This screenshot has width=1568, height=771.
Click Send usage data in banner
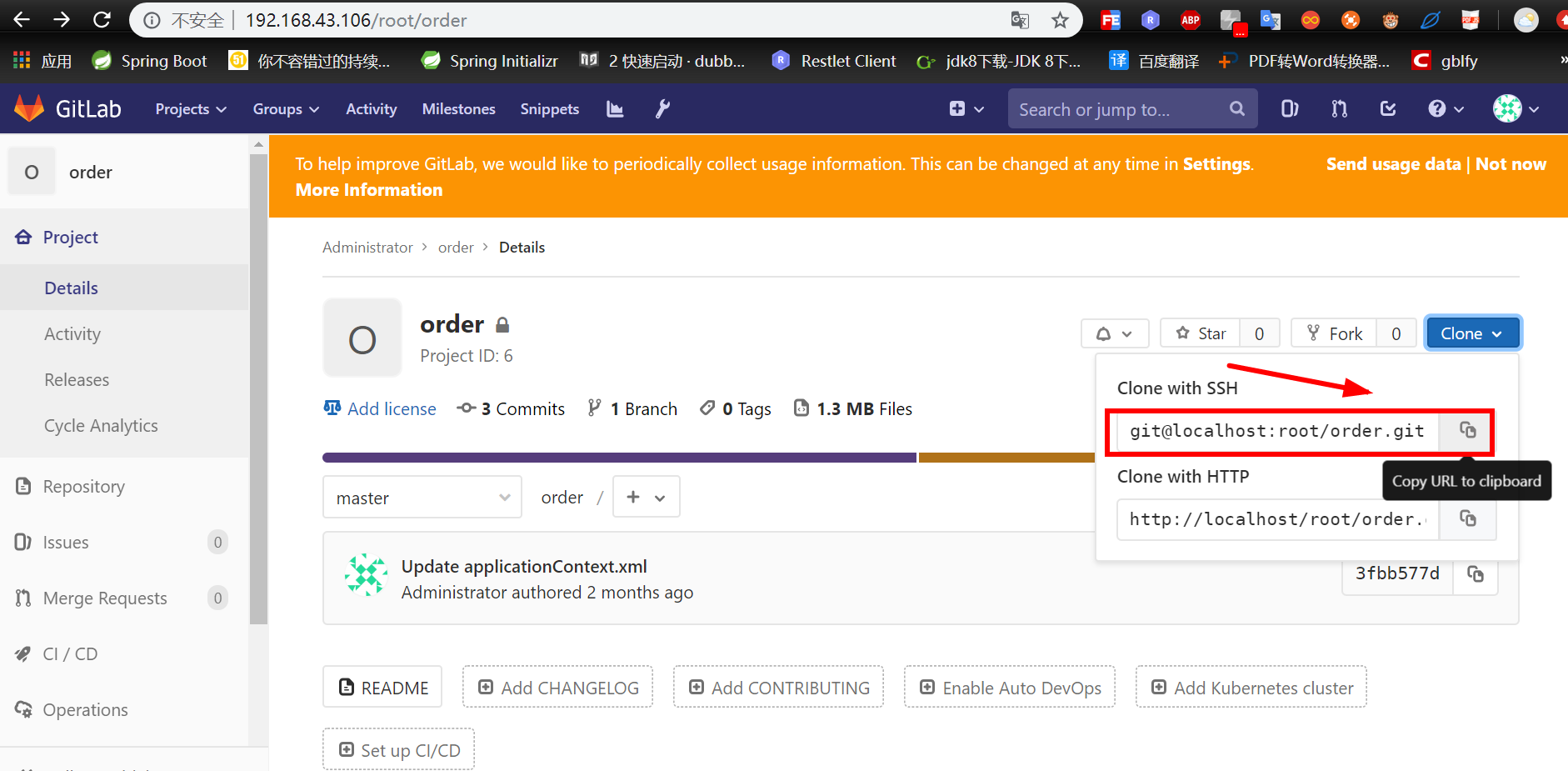1393,164
